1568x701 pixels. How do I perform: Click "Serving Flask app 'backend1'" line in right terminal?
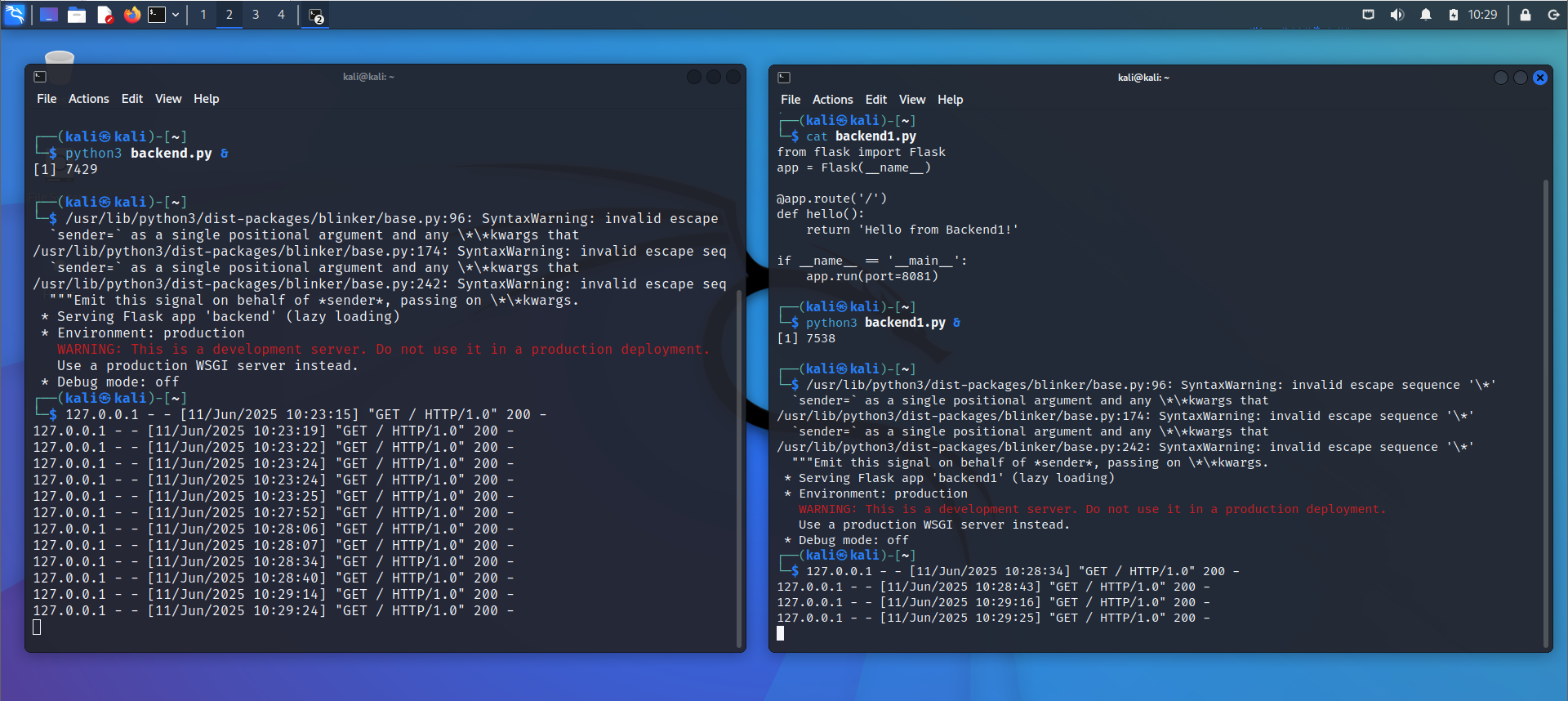coord(949,478)
